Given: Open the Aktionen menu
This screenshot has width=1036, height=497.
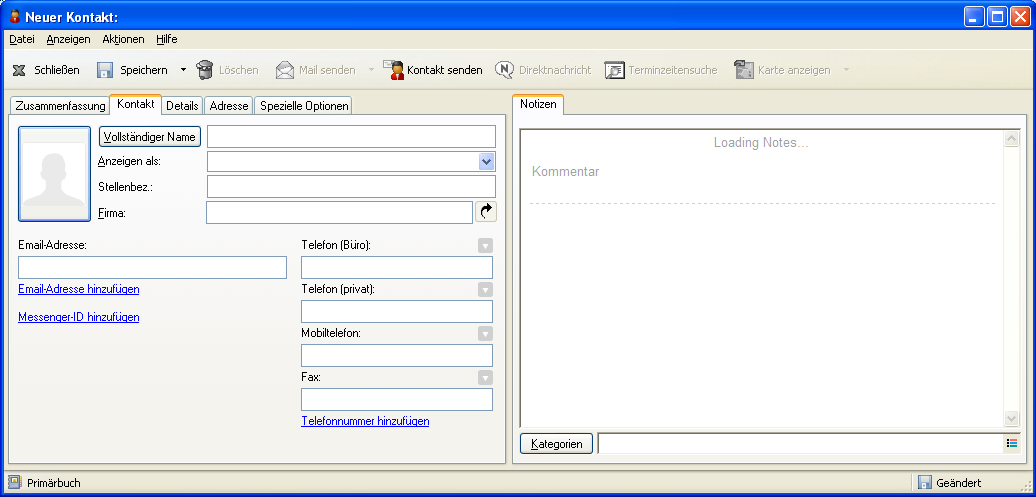Looking at the screenshot, I should (123, 39).
